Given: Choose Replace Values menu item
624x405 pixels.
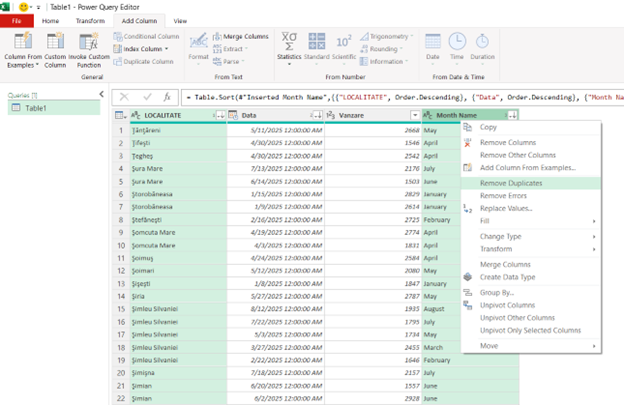Looking at the screenshot, I should click(531, 208).
